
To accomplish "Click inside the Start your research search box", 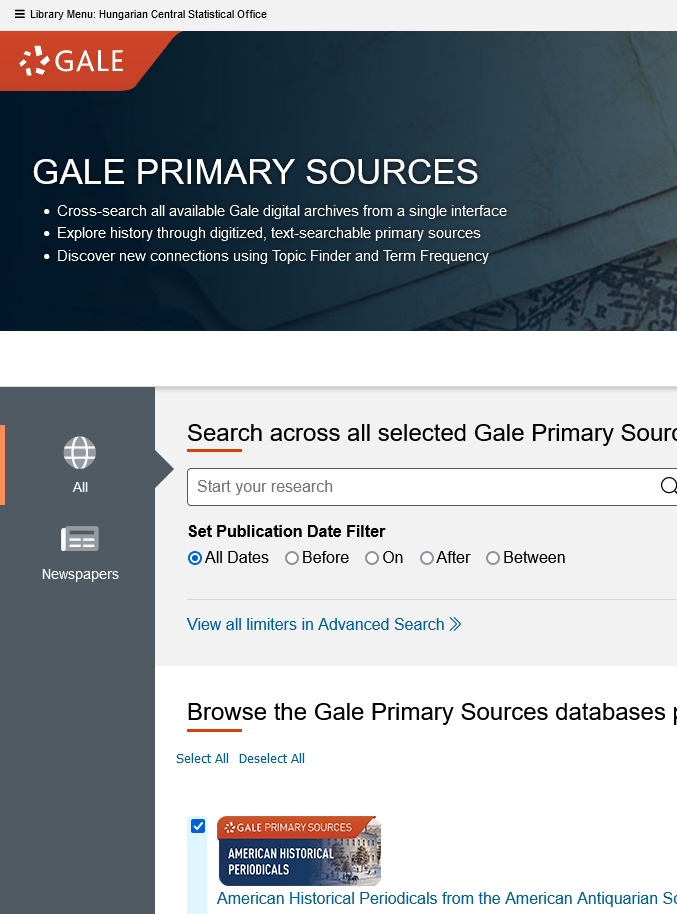I will pos(400,487).
